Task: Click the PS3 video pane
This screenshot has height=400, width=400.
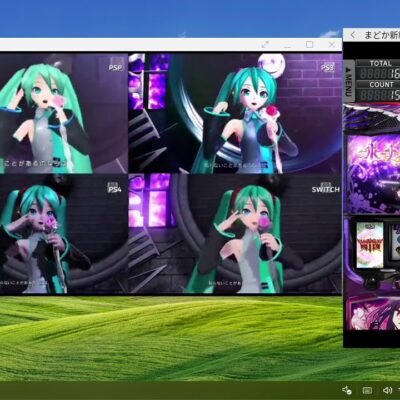Action: (235, 113)
